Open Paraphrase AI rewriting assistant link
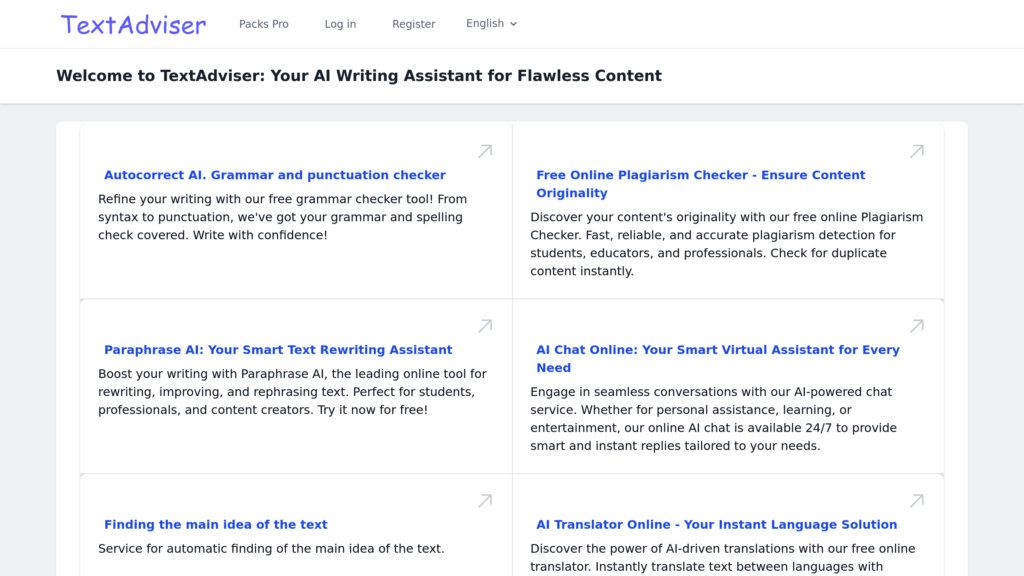Image resolution: width=1024 pixels, height=576 pixels. click(278, 350)
